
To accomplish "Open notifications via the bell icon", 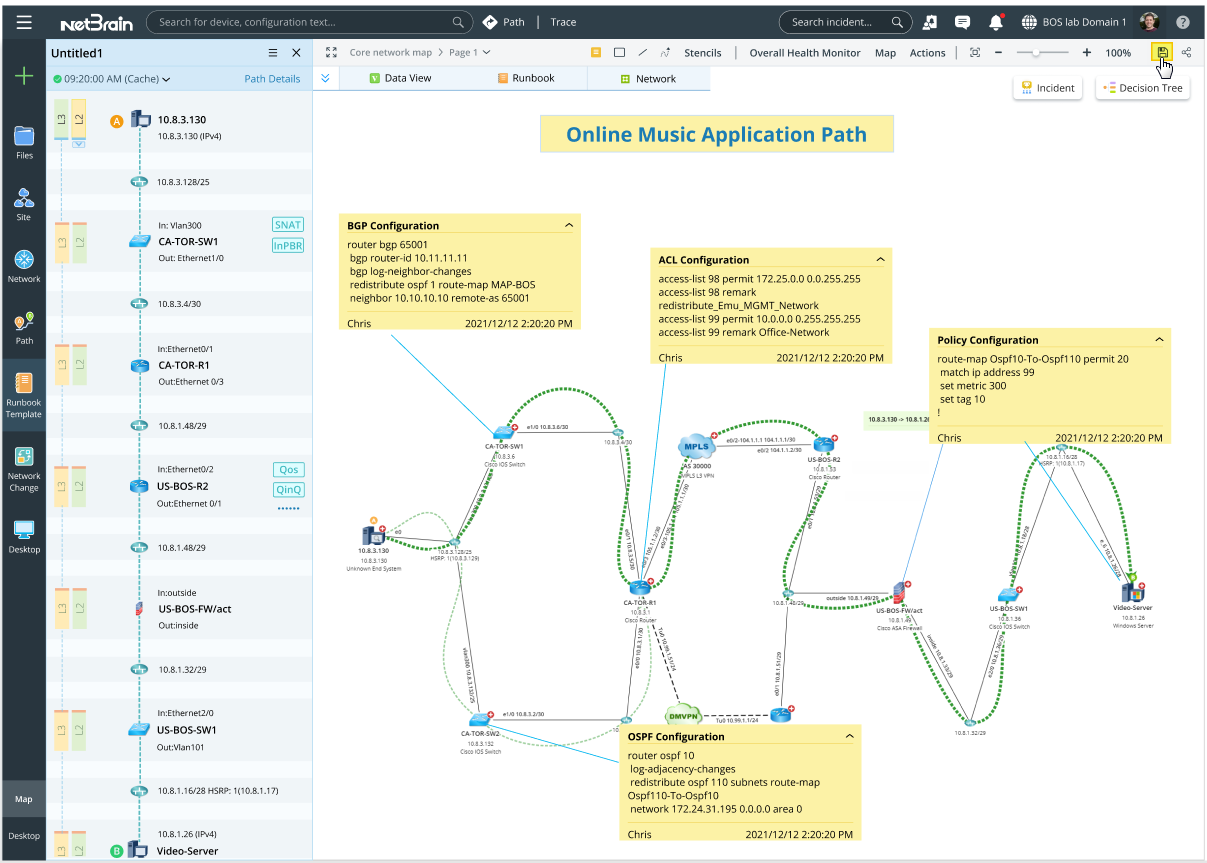I will [996, 21].
